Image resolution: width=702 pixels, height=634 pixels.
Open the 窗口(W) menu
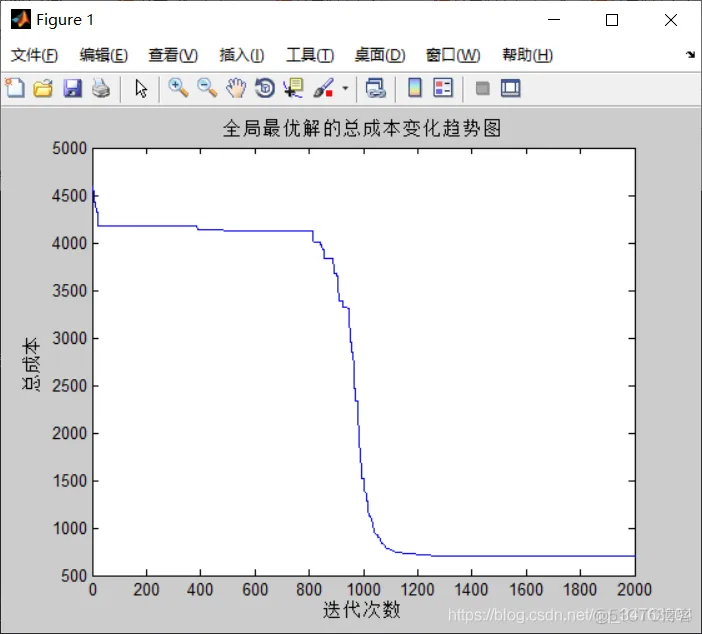click(453, 55)
